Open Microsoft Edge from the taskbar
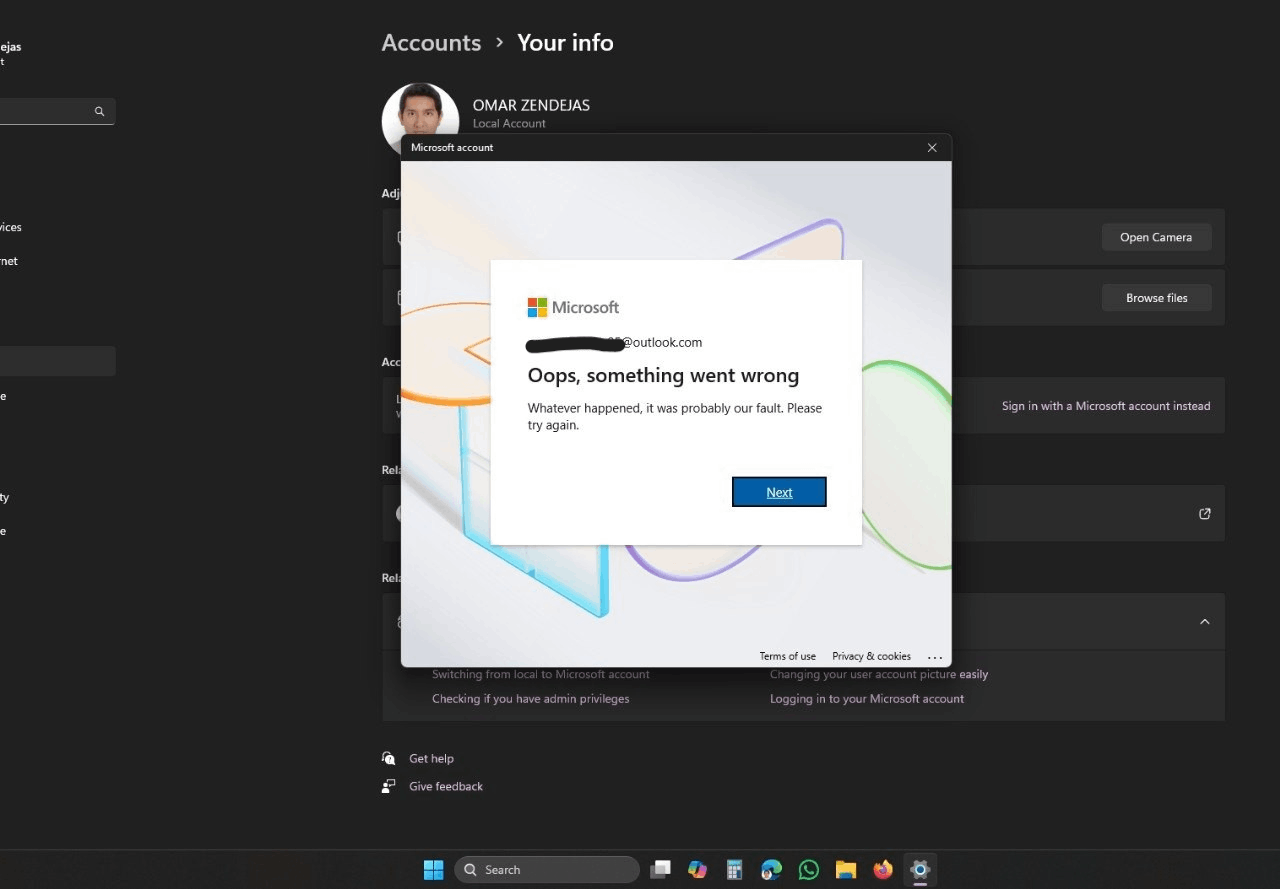Viewport: 1280px width, 889px height. [771, 870]
